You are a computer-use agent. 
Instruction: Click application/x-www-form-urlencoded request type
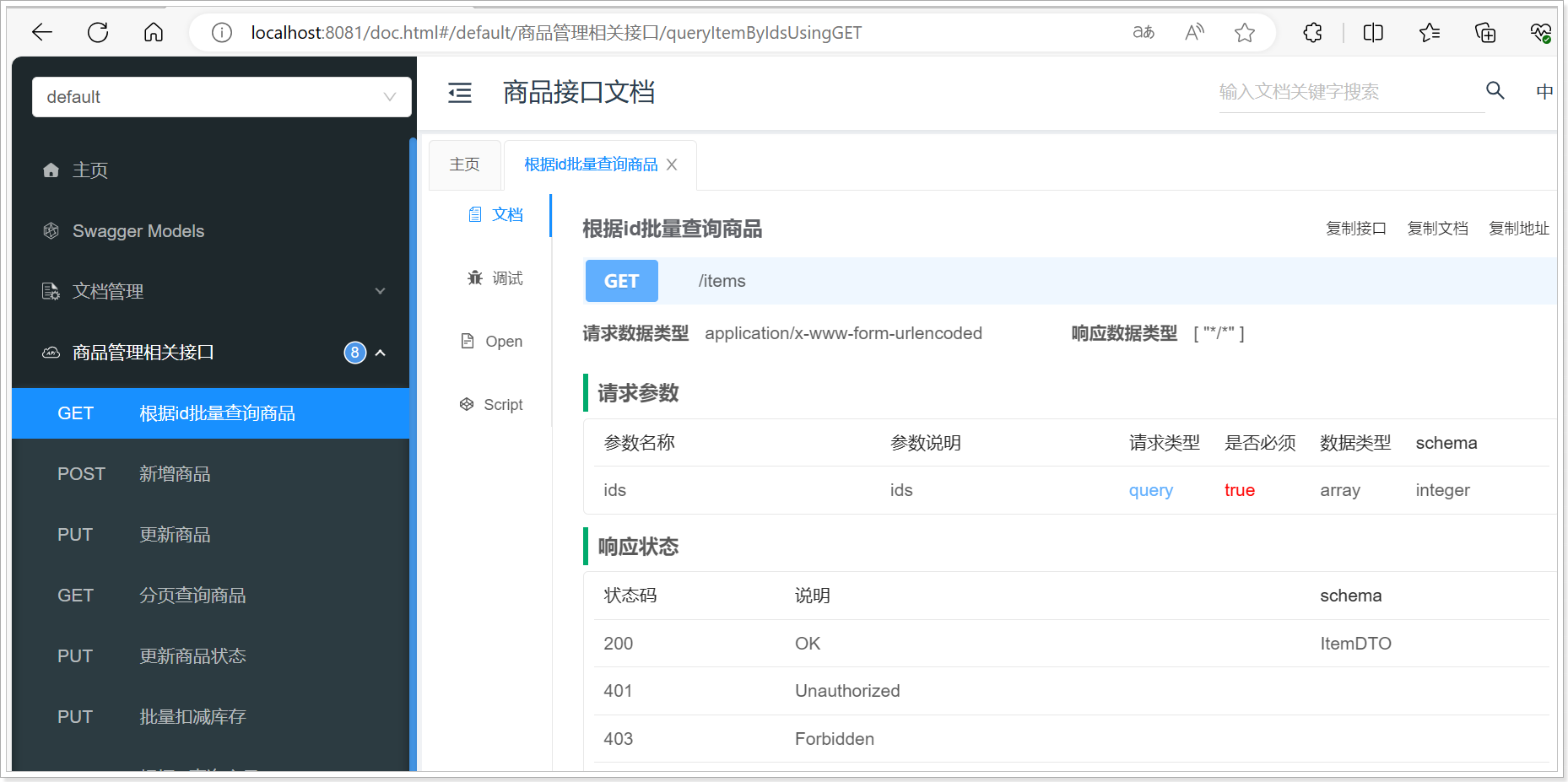[843, 333]
